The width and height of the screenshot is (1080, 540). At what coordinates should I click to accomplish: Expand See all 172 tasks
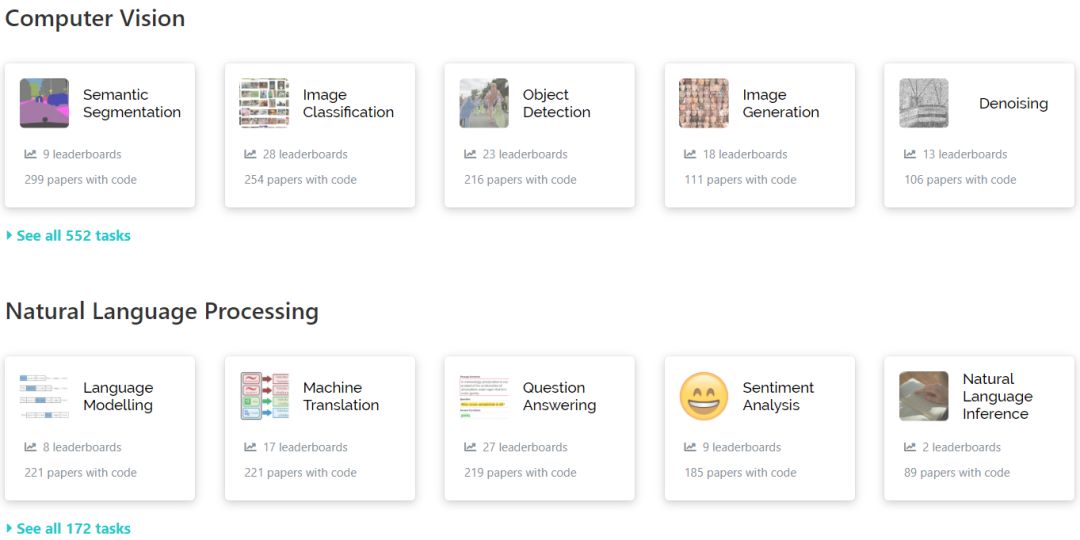tap(73, 529)
